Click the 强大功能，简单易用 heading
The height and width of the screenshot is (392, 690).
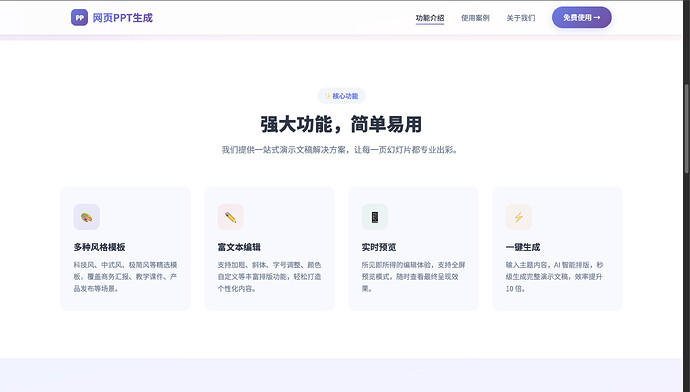pos(341,125)
